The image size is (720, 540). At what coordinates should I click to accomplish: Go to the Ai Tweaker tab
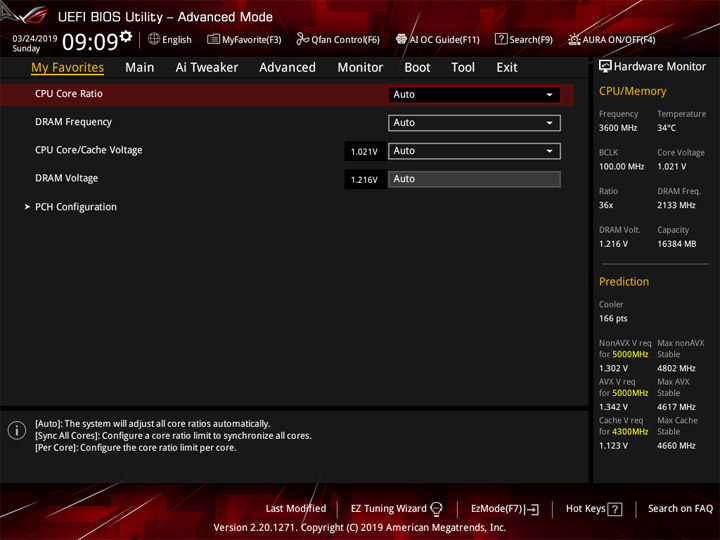tap(207, 68)
